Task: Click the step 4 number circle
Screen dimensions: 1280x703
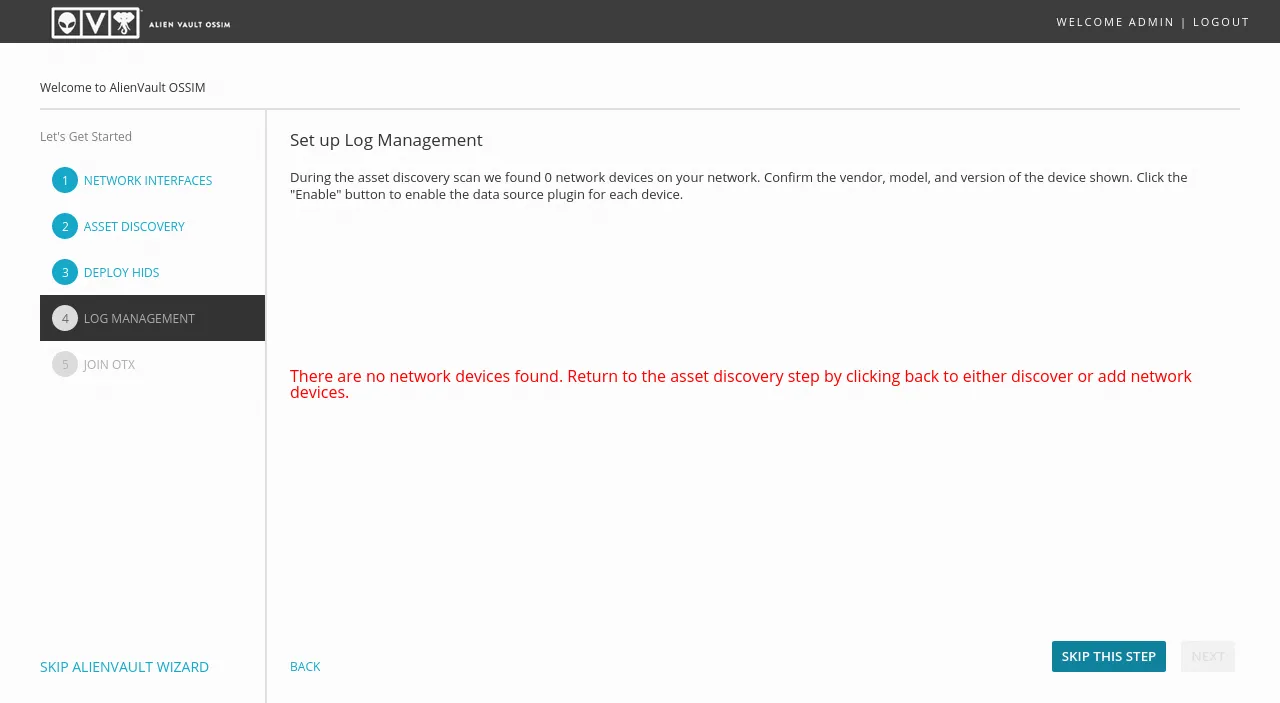Action: click(x=65, y=318)
